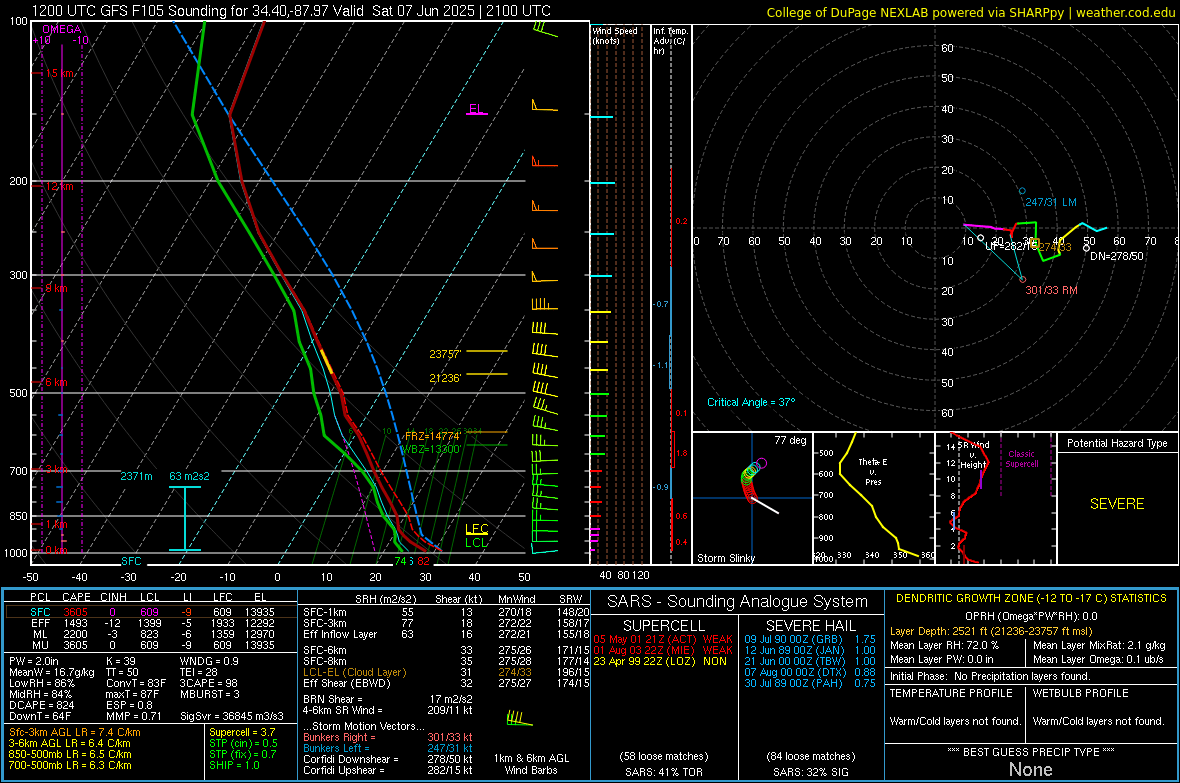Click the FRZ=14774' freezing level label
This screenshot has height=783, width=1180.
(x=433, y=436)
